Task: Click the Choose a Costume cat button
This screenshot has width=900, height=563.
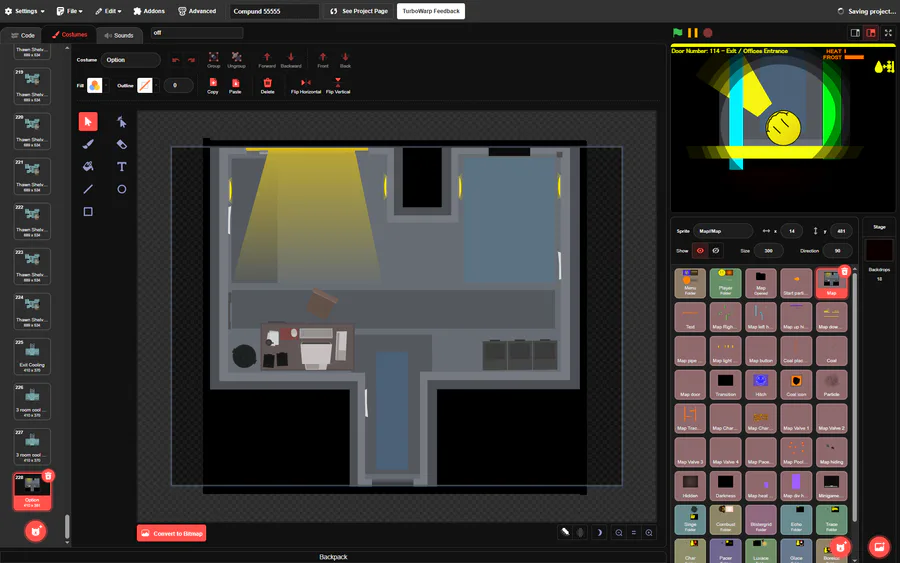Action: pyautogui.click(x=36, y=531)
